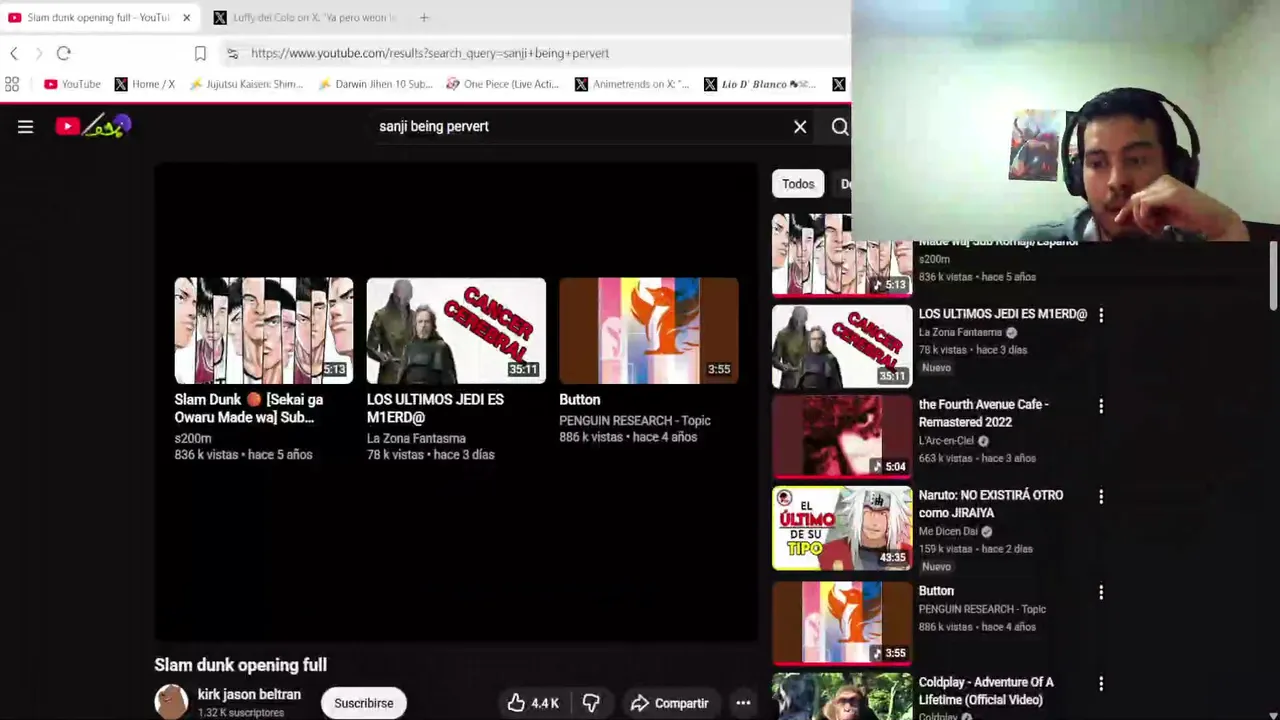Viewport: 1280px width, 720px height.
Task: Open options menu for LOS ULTIMOS JEDI sidebar video
Action: [1101, 315]
